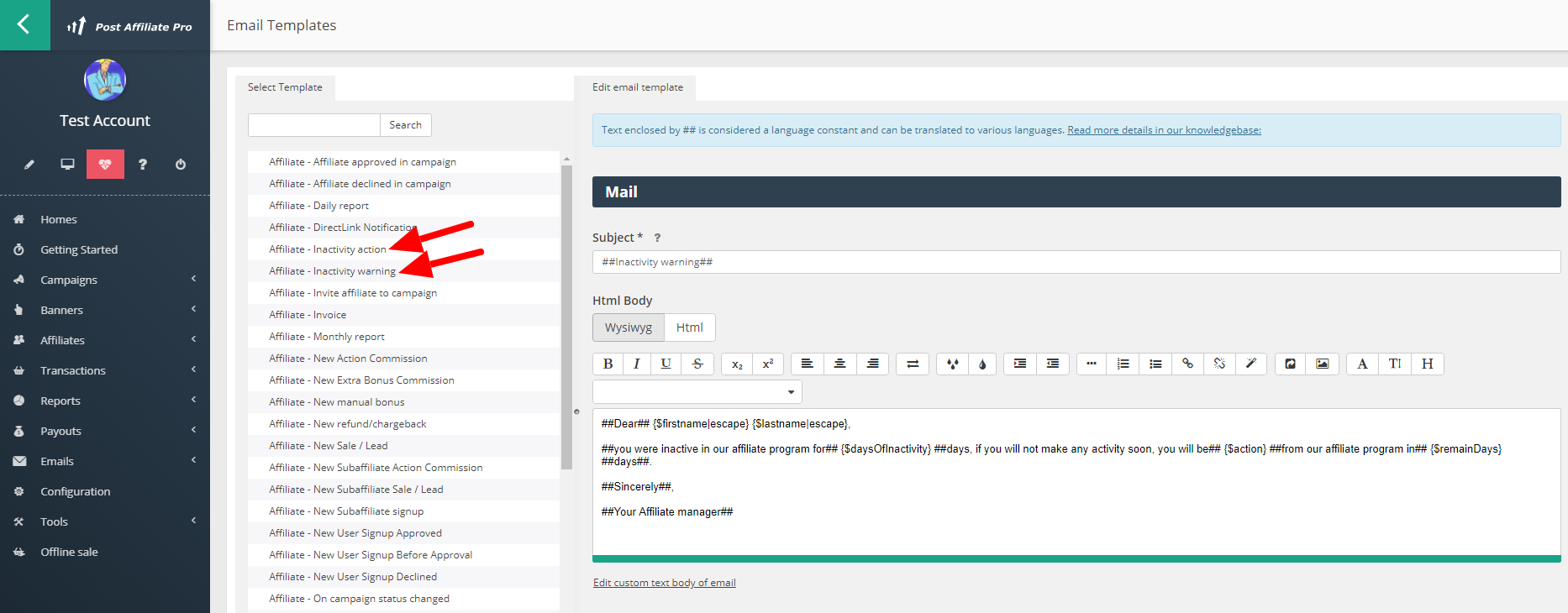
Task: Open help via the question mark icon in sidebar
Action: pyautogui.click(x=143, y=165)
